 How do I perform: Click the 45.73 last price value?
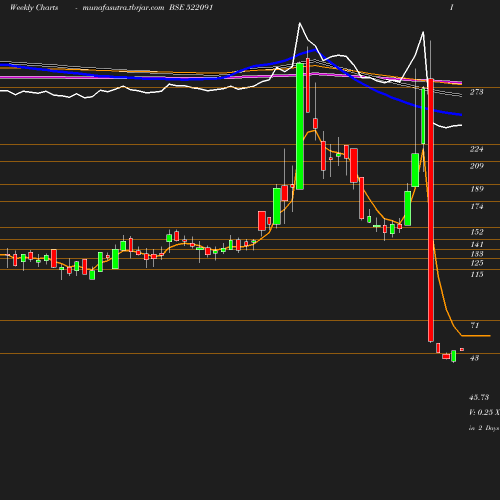[479, 397]
